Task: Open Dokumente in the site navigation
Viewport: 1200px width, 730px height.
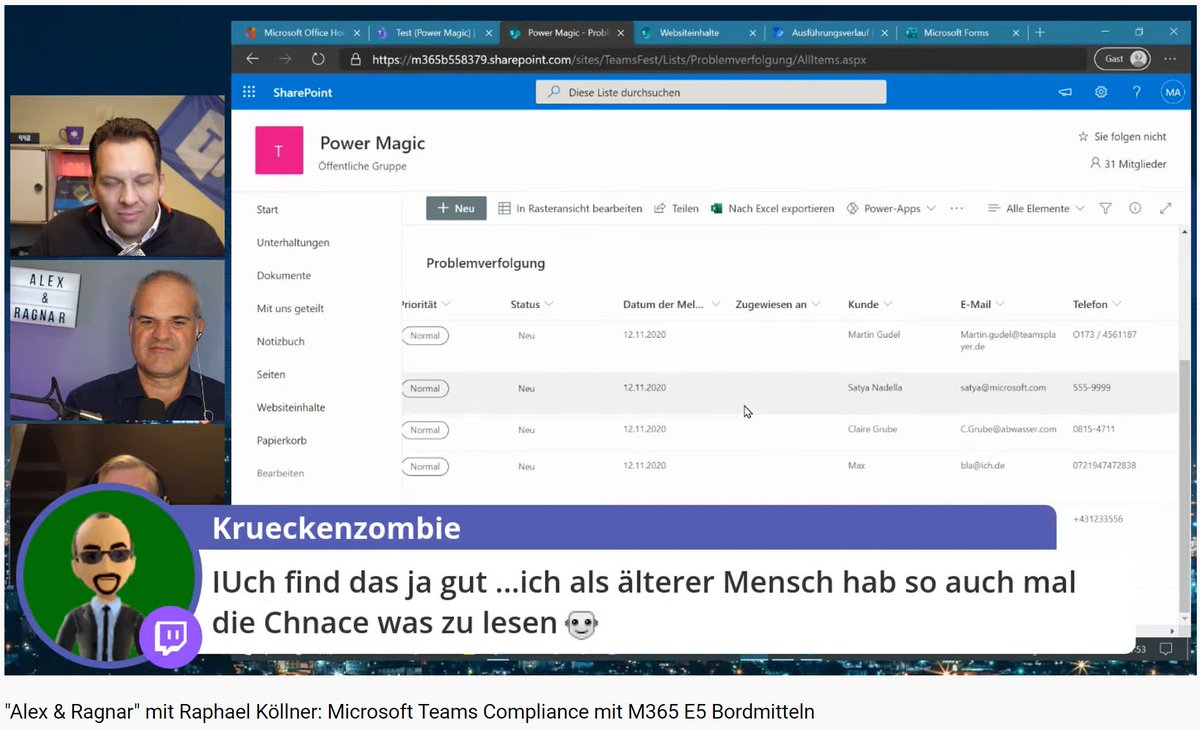Action: (x=284, y=275)
